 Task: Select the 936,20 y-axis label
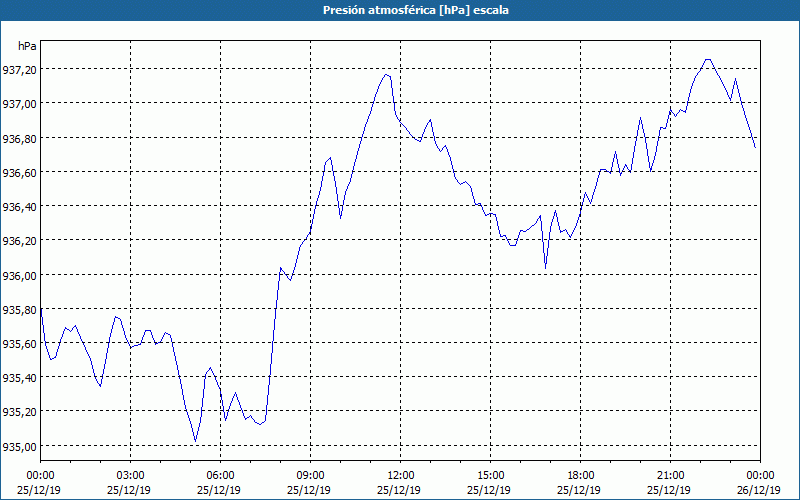pos(19,241)
